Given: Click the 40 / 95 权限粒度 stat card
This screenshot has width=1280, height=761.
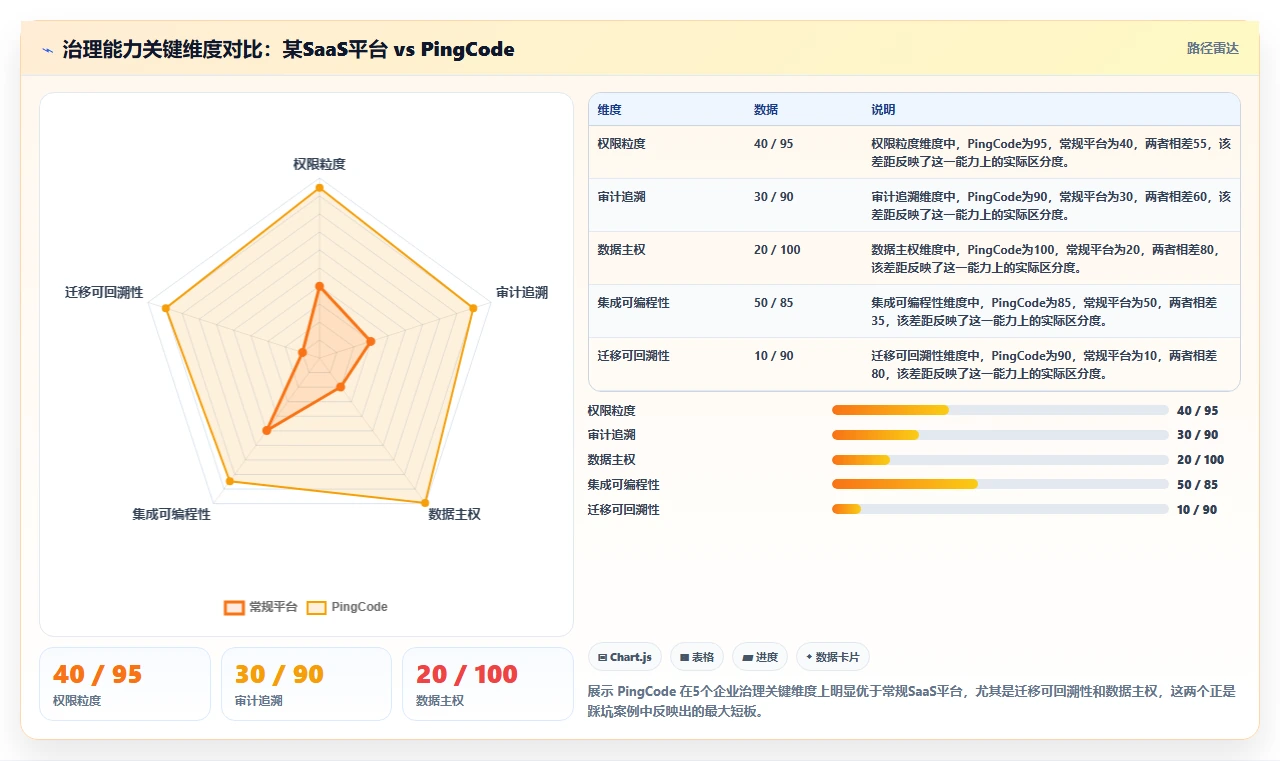Looking at the screenshot, I should (x=125, y=684).
